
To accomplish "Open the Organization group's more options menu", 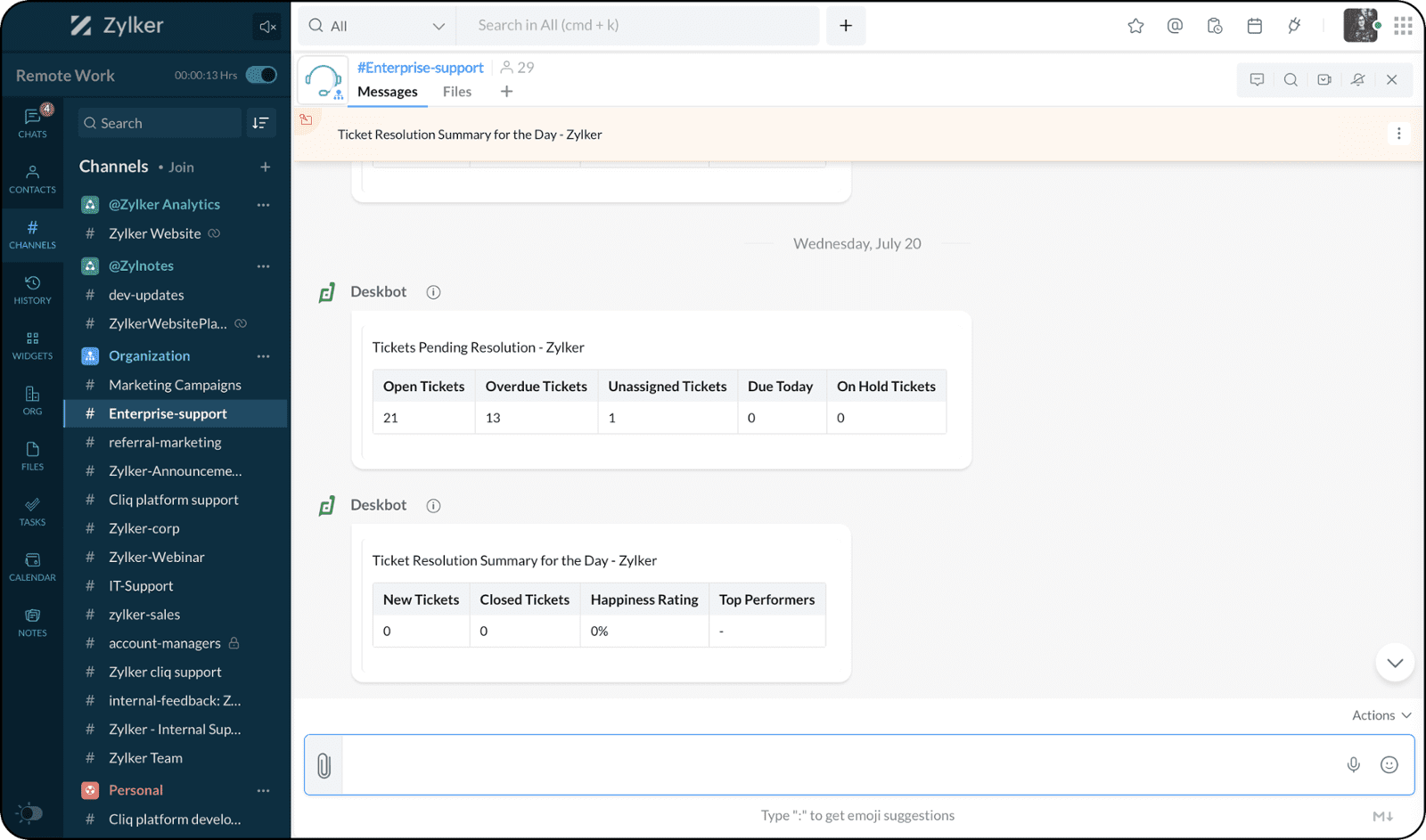I will point(263,356).
